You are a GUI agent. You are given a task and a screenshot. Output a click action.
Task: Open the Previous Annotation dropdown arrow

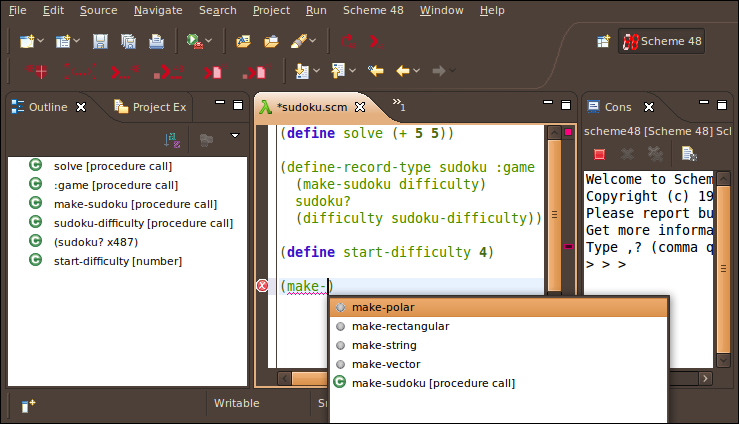tap(353, 71)
